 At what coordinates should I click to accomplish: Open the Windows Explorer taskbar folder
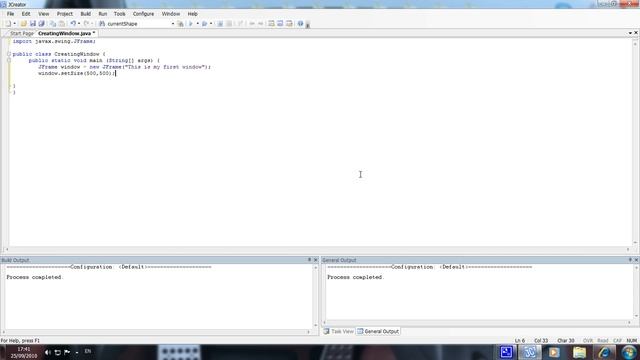(579, 352)
